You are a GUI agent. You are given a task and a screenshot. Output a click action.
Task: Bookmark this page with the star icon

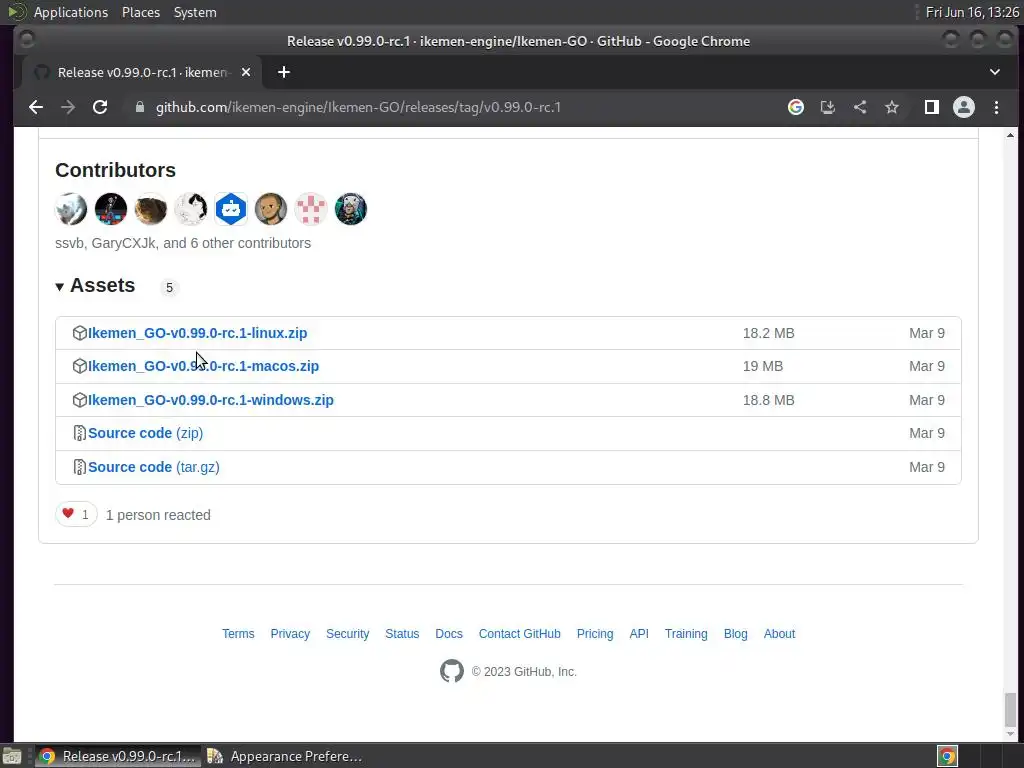click(x=892, y=107)
